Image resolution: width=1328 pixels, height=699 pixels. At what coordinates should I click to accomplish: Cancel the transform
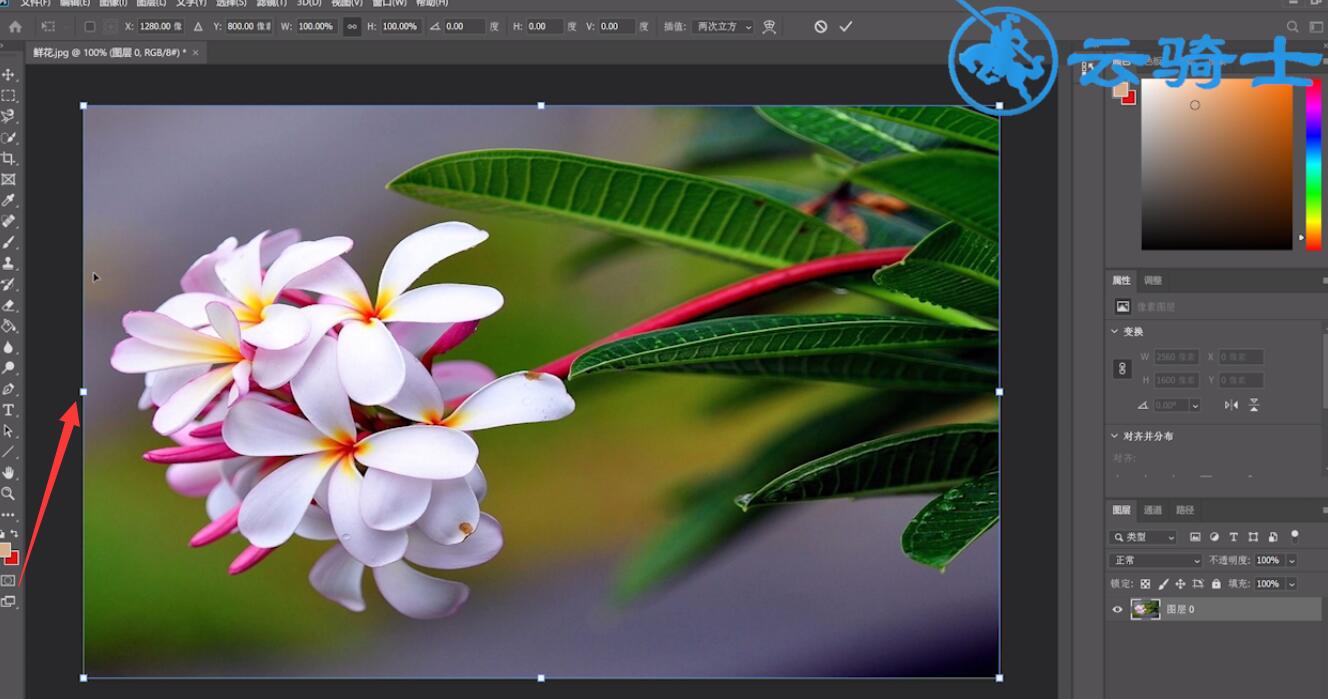coord(820,27)
